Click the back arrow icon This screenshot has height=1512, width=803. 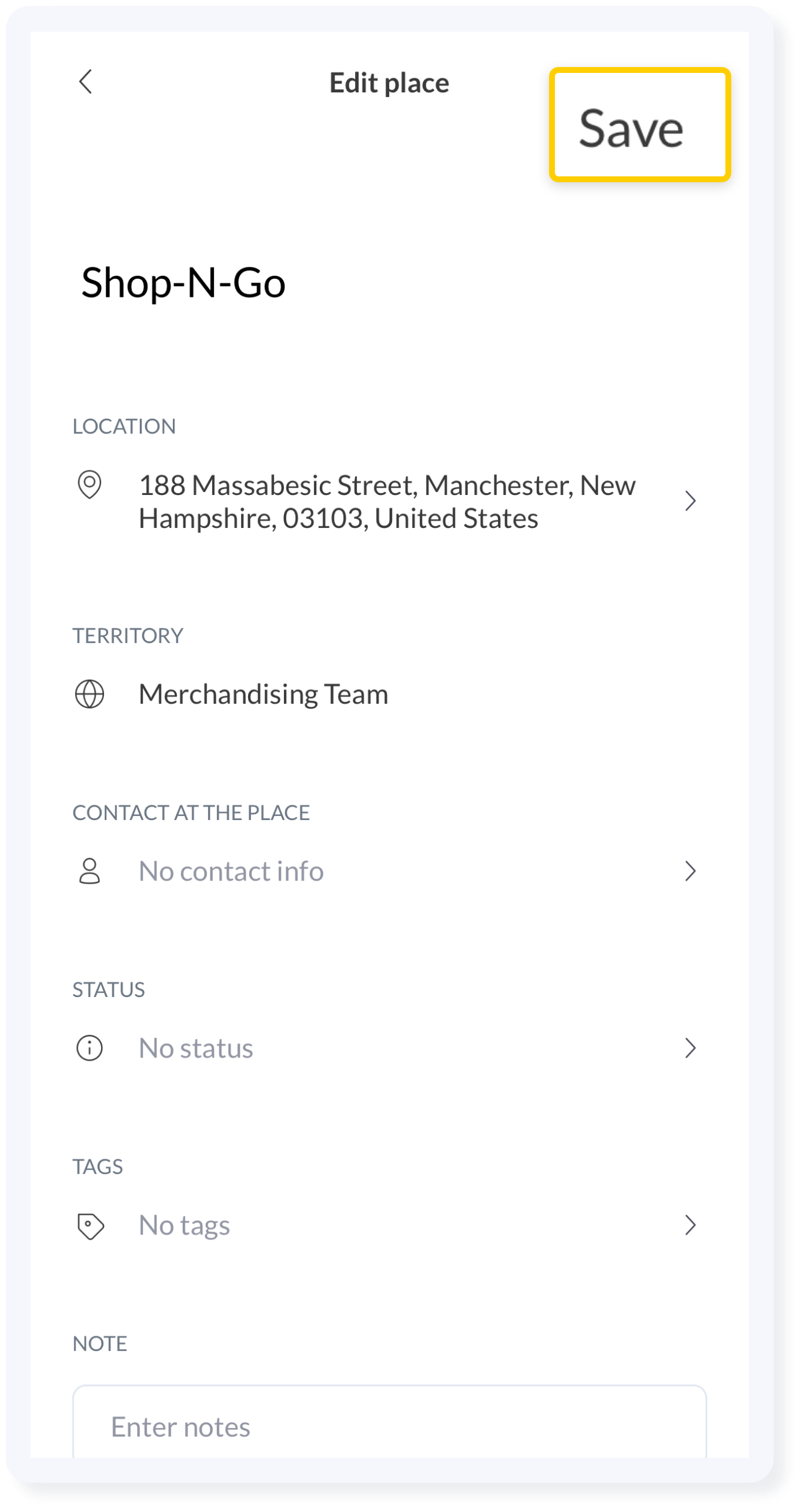click(87, 82)
